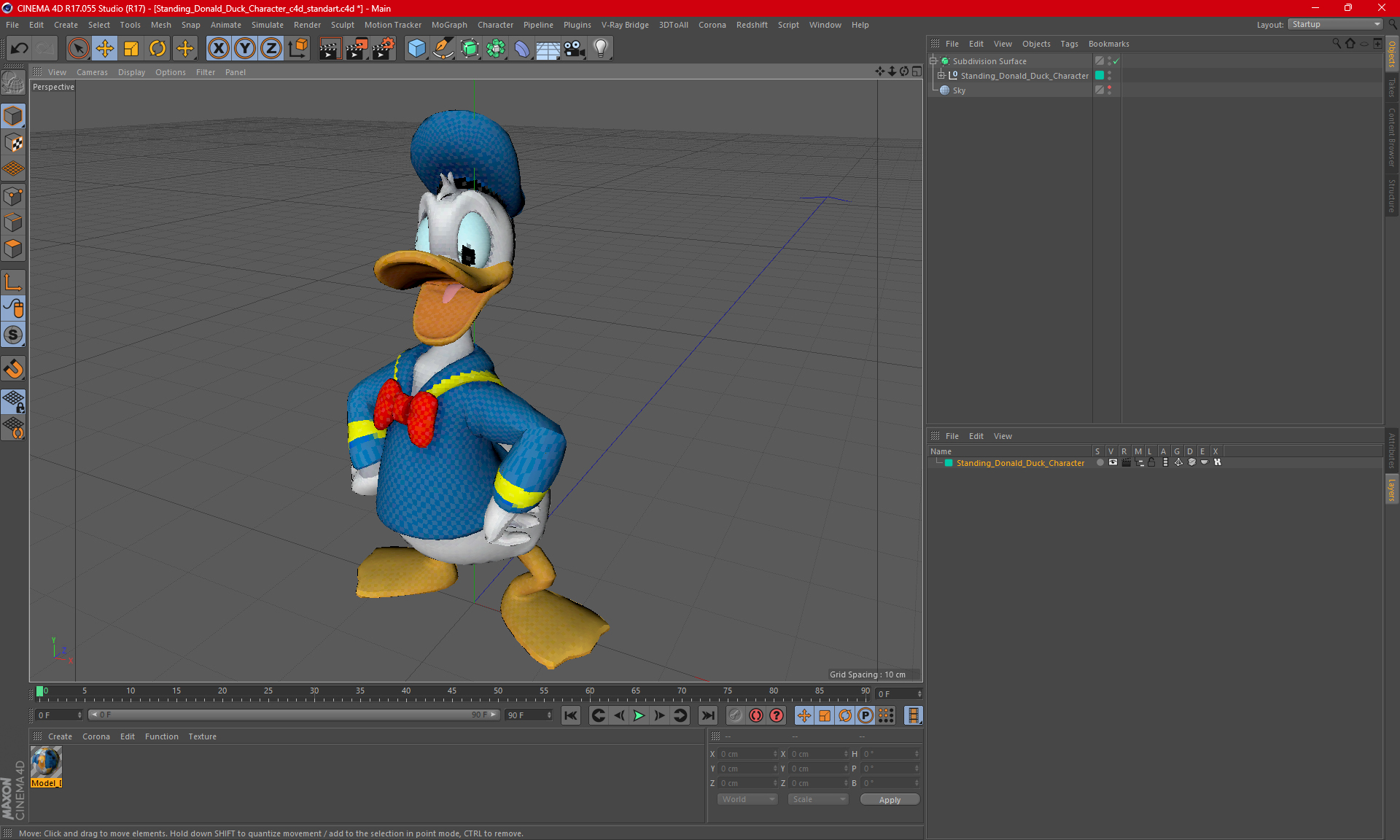This screenshot has width=1400, height=840.
Task: Toggle layer visibility eye for Donald Duck
Action: coord(1113,462)
